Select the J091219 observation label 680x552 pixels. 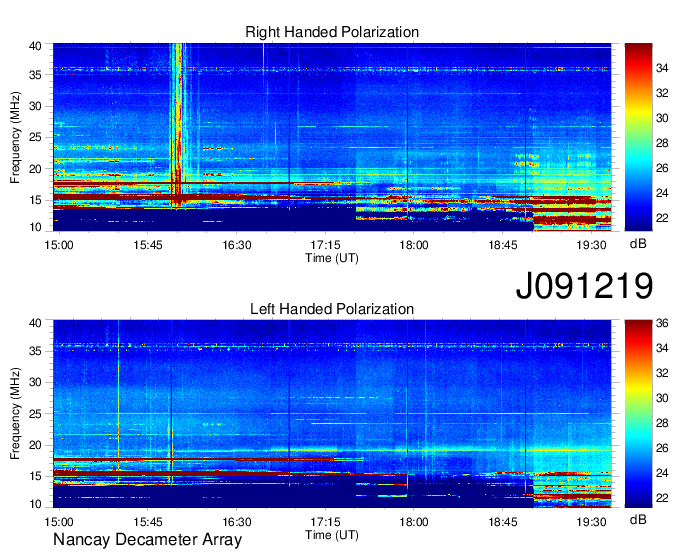584,285
